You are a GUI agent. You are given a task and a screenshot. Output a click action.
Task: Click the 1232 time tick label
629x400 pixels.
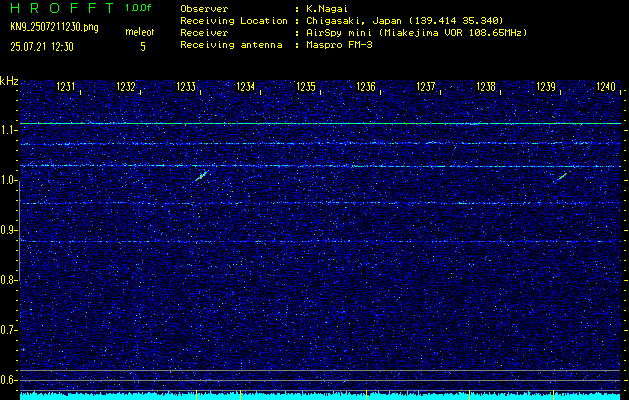[x=126, y=87]
